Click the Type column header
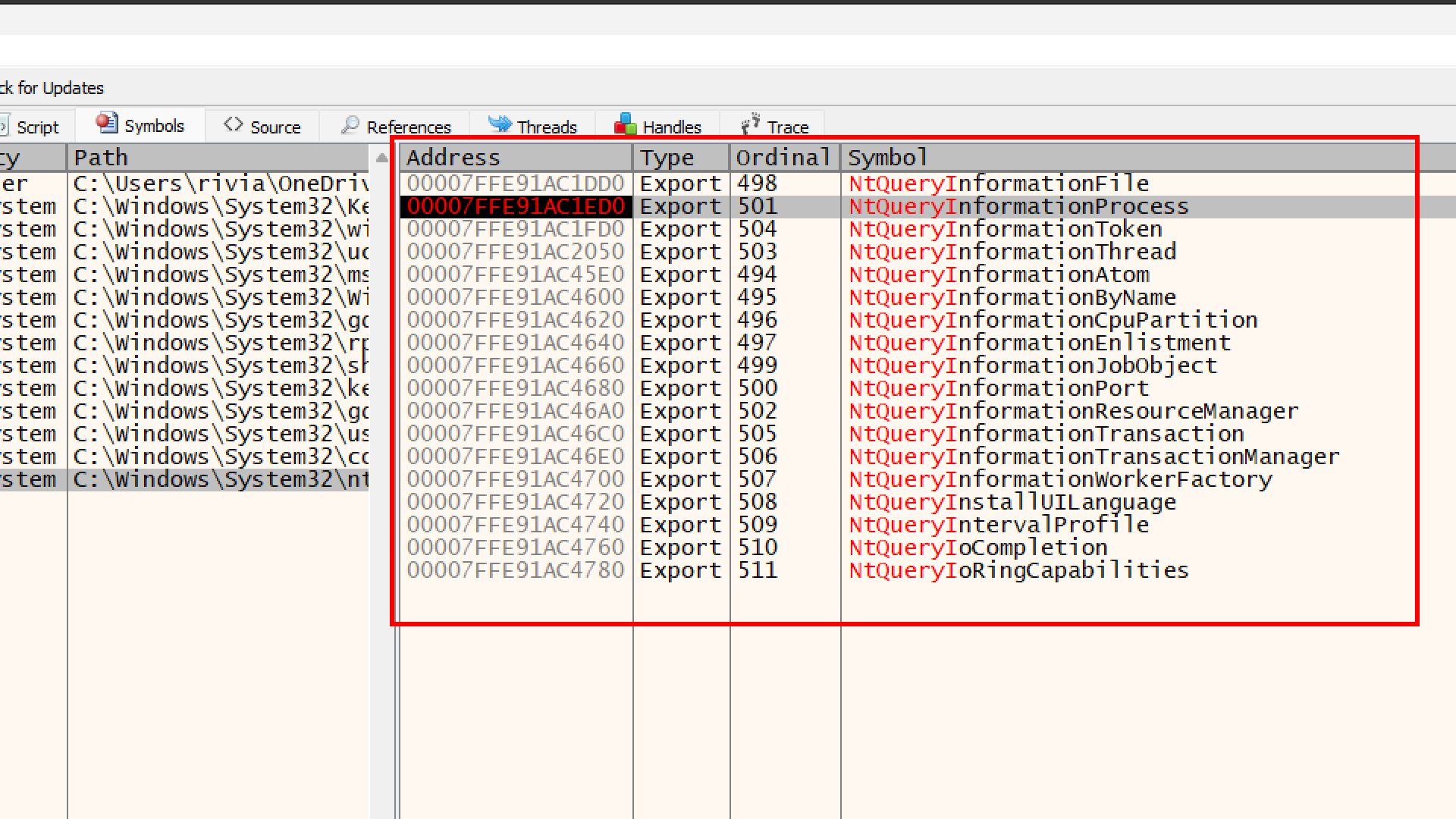Viewport: 1456px width, 819px height. click(x=667, y=158)
